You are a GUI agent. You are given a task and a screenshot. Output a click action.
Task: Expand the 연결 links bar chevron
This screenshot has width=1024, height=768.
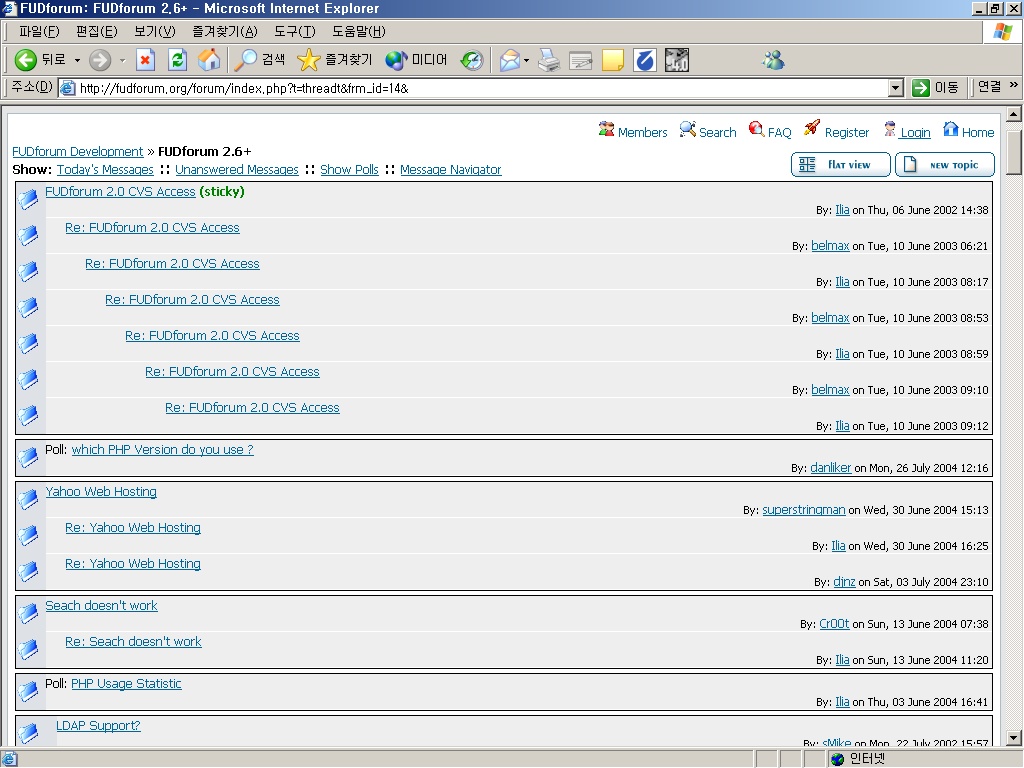point(1014,86)
